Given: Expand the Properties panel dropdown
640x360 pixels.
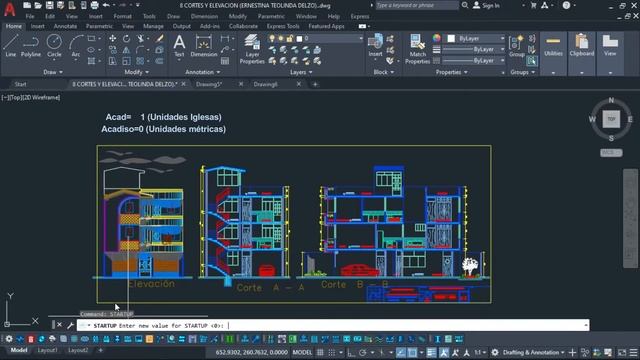Looking at the screenshot, I should click(451, 72).
